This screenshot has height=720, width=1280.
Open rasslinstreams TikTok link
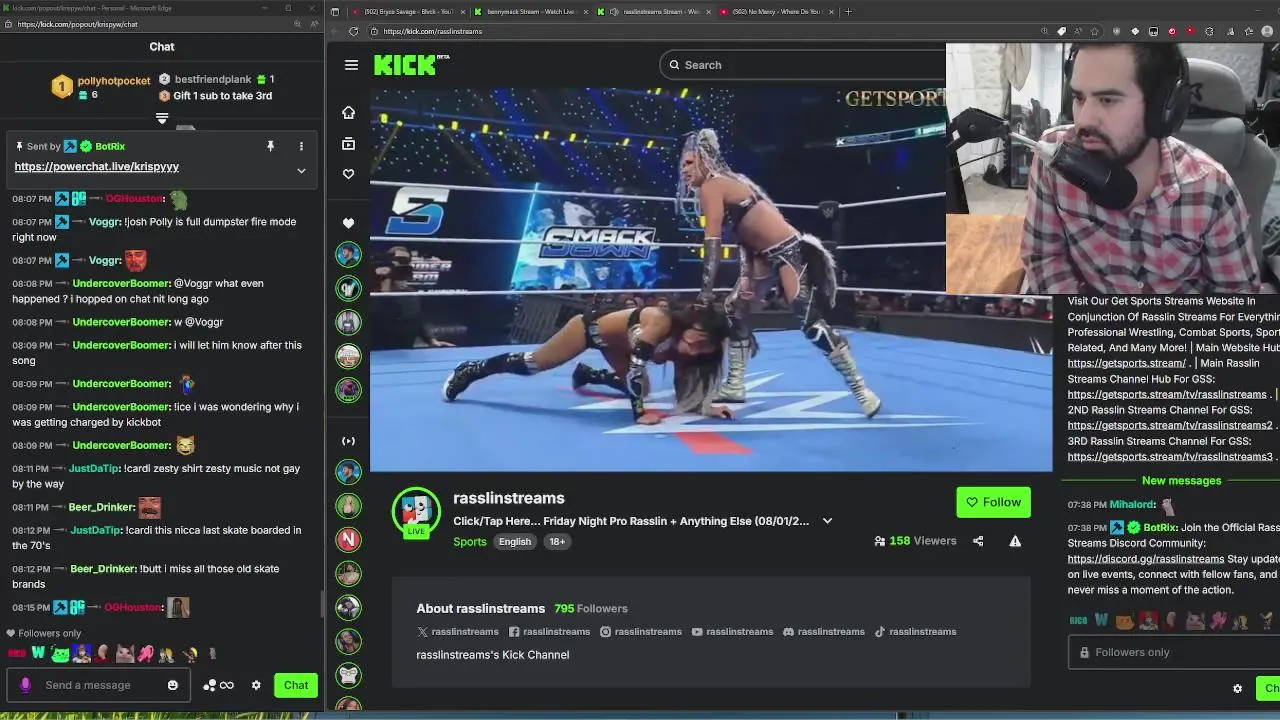[916, 632]
